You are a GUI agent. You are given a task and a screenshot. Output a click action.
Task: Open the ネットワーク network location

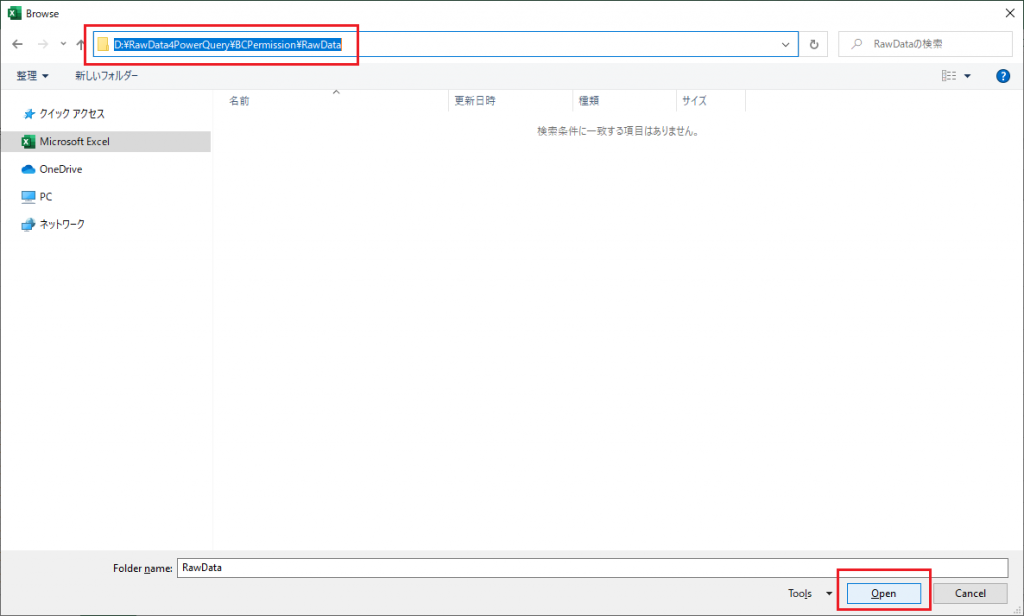61,224
